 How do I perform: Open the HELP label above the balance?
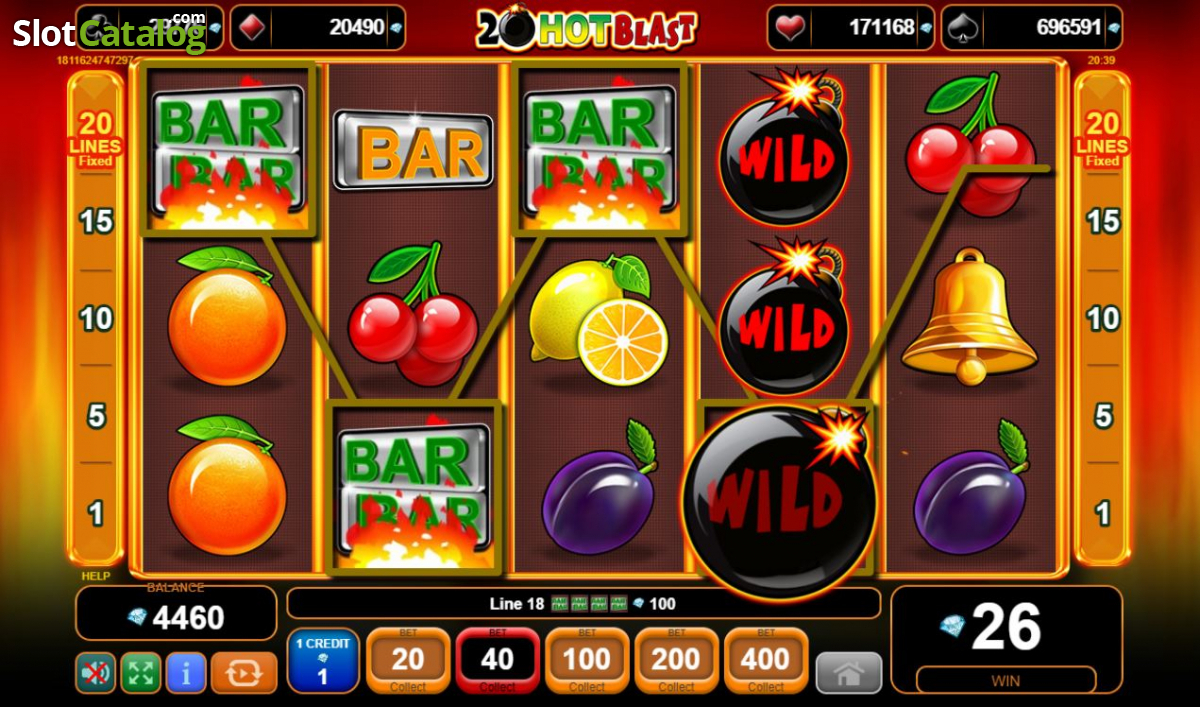tap(97, 576)
